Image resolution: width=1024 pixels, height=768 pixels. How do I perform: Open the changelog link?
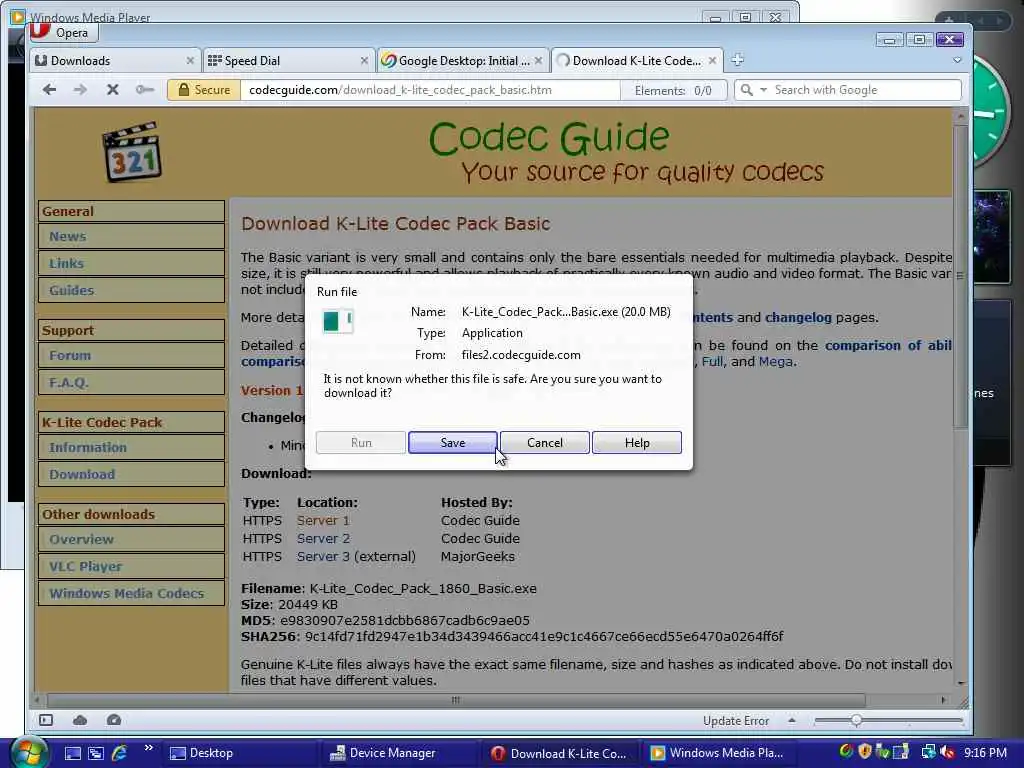click(798, 318)
